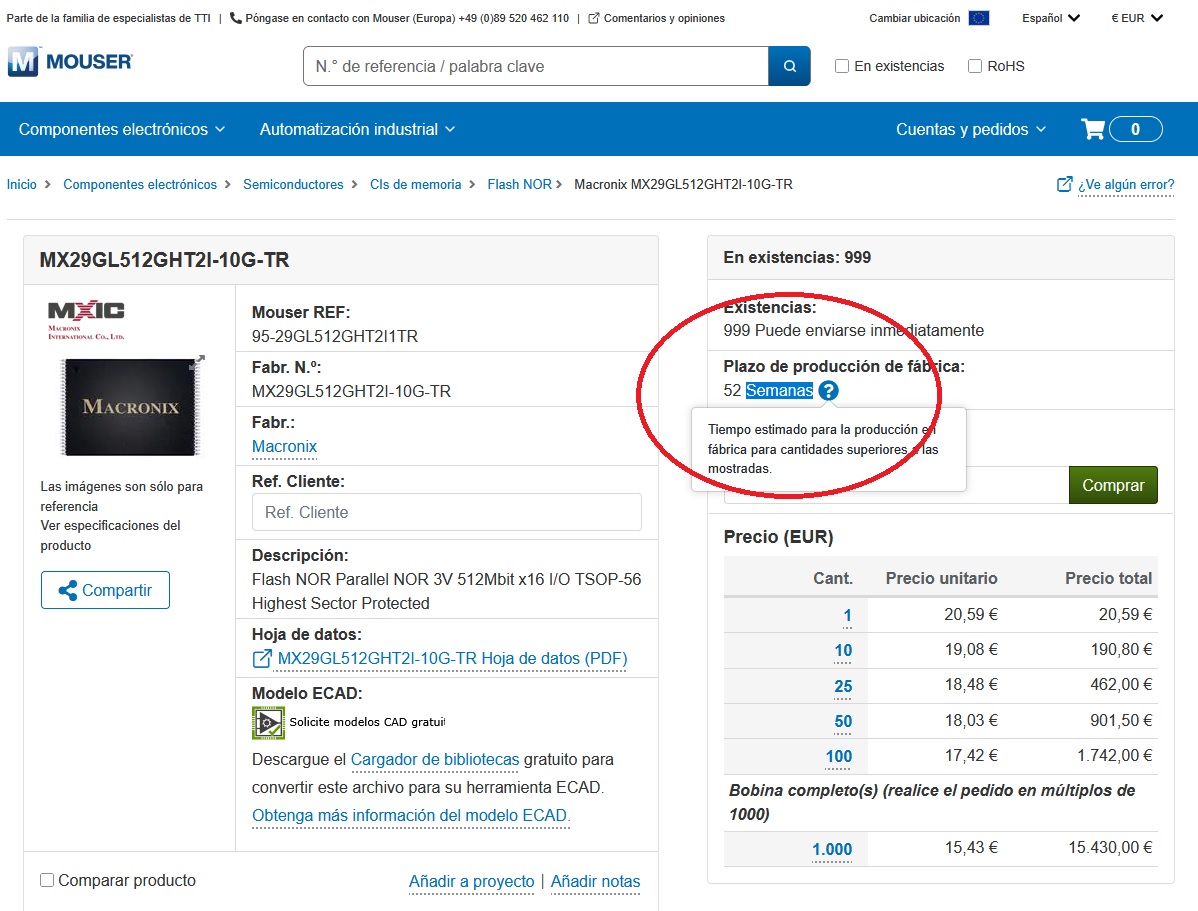Screen dimensions: 1198x911
Task: Click the 'Cambiar ubicación' link
Action: 915,18
